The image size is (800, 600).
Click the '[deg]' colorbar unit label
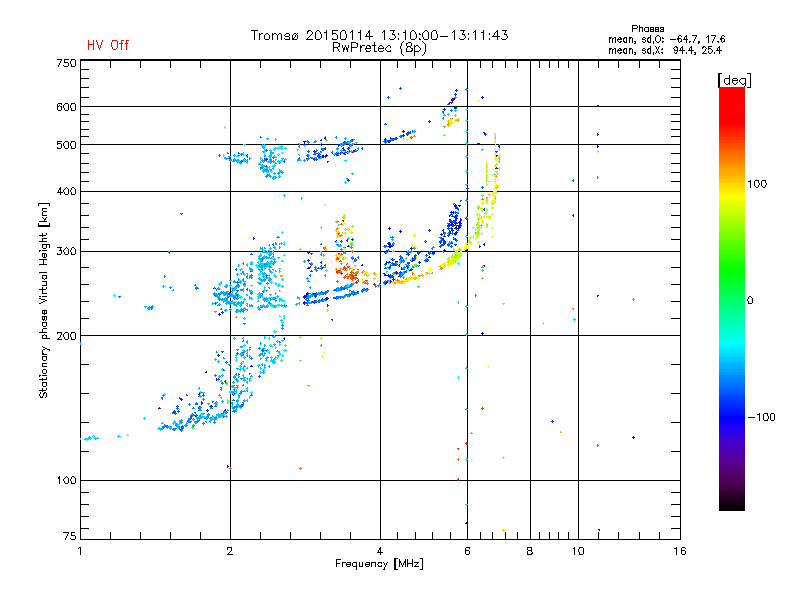coord(734,81)
